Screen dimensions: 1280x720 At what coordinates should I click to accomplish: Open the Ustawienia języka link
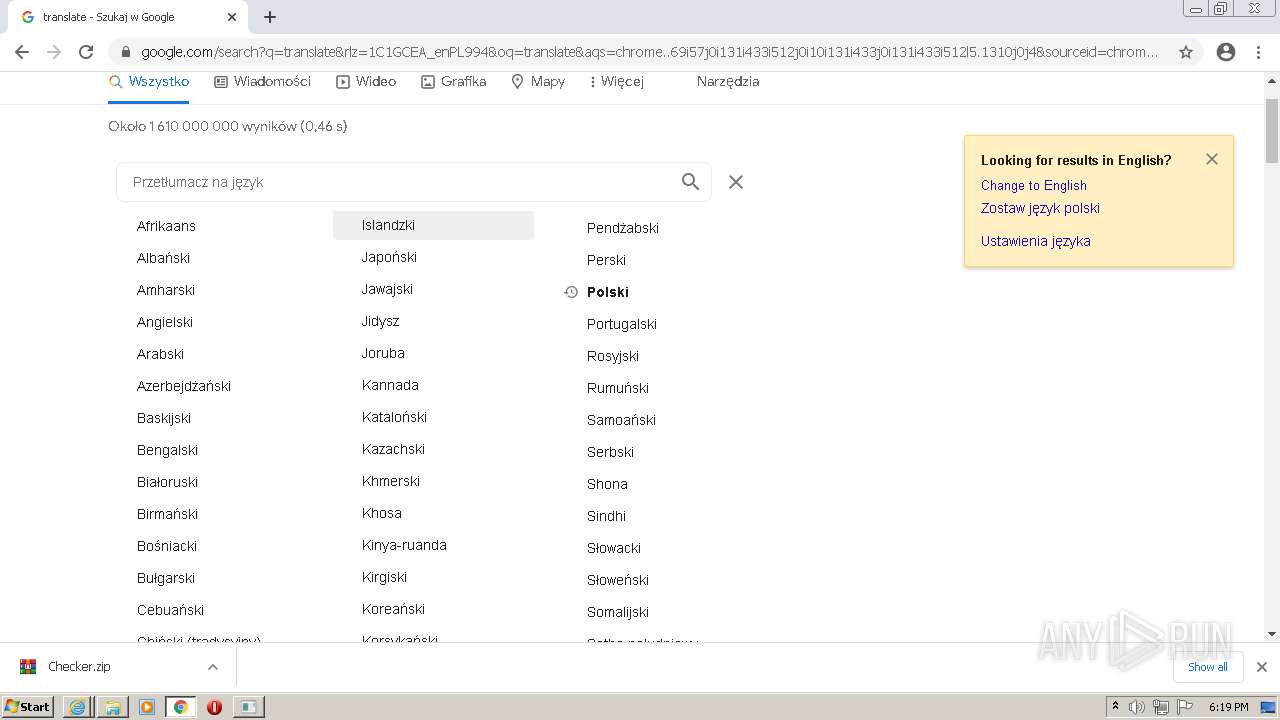point(1035,241)
